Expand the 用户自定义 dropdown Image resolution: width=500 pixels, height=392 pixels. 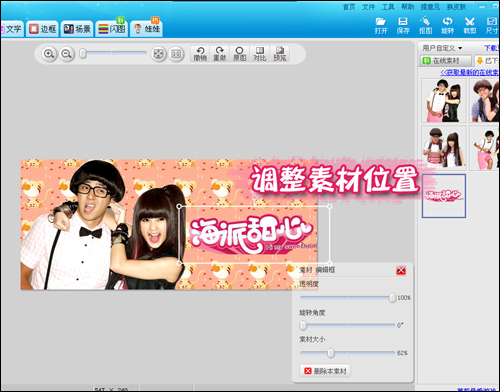442,48
